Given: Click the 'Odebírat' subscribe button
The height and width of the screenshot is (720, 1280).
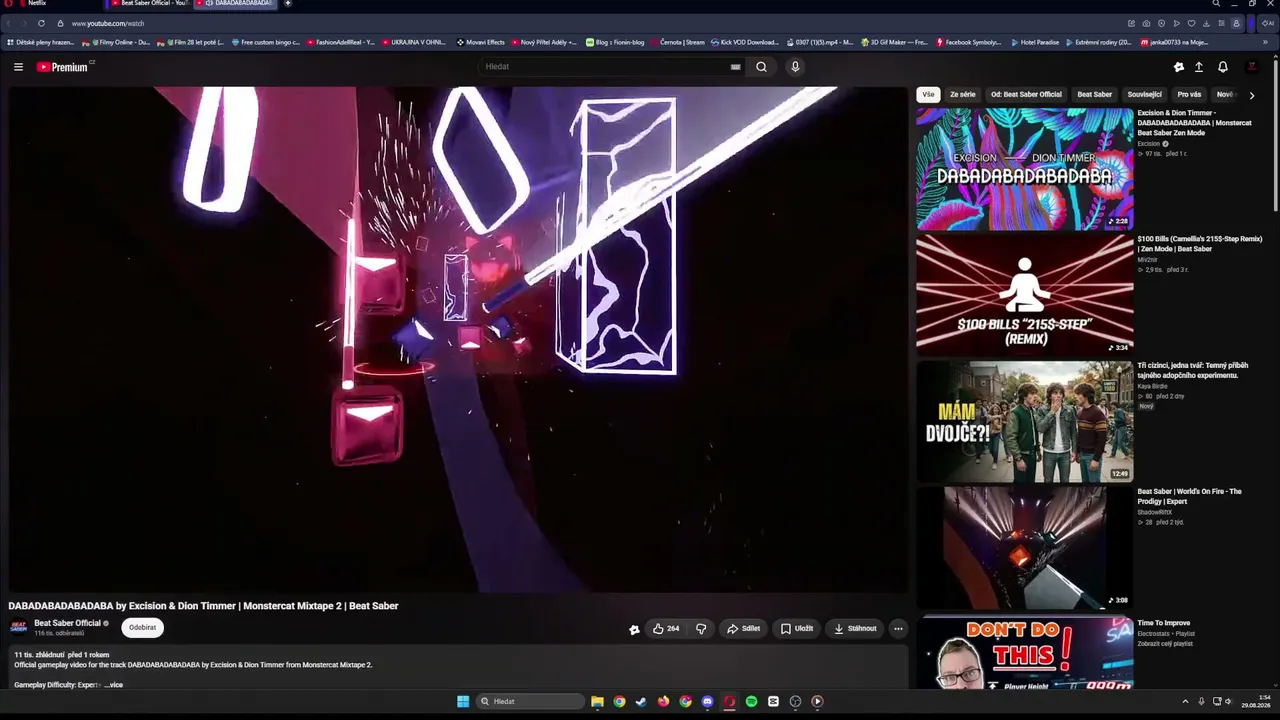Looking at the screenshot, I should 142,628.
